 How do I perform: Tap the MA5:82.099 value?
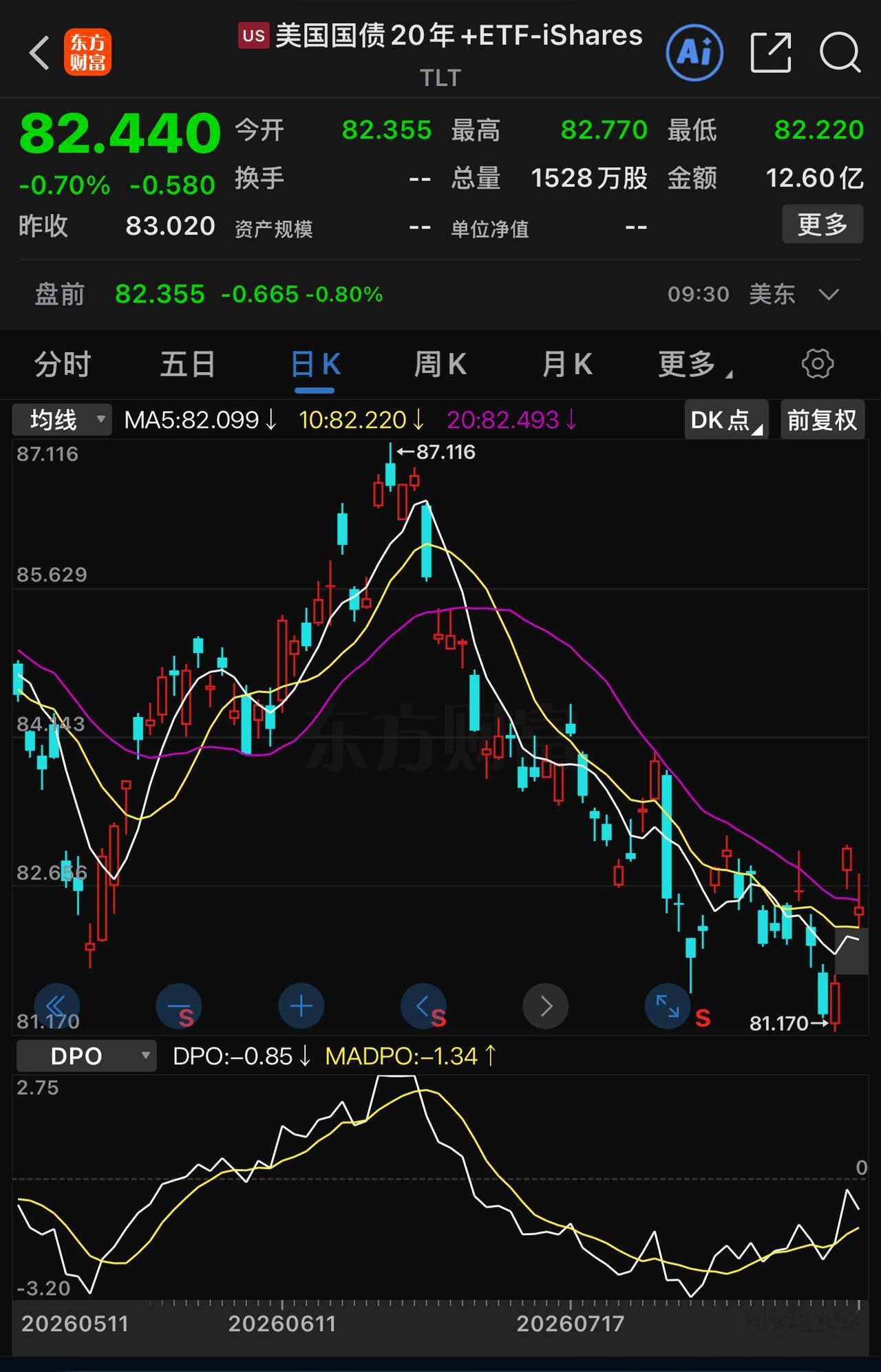click(x=200, y=420)
